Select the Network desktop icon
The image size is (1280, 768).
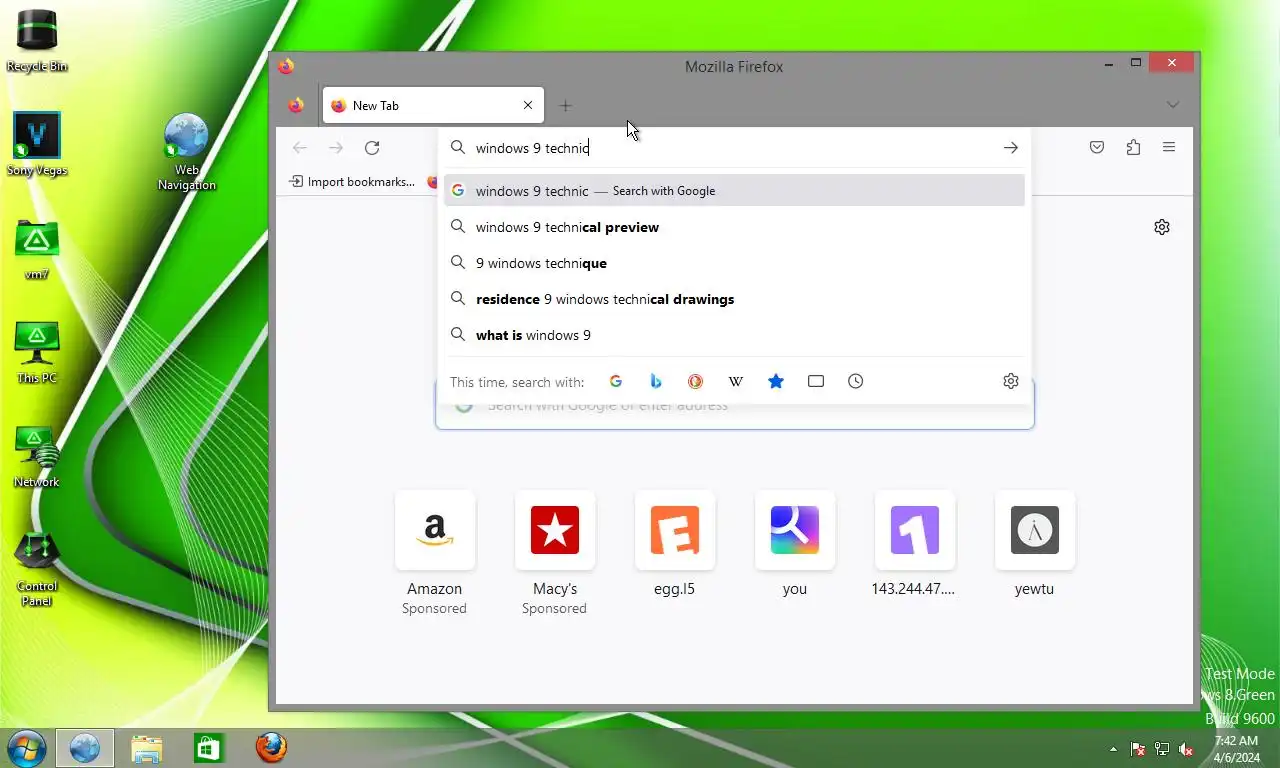pyautogui.click(x=37, y=457)
